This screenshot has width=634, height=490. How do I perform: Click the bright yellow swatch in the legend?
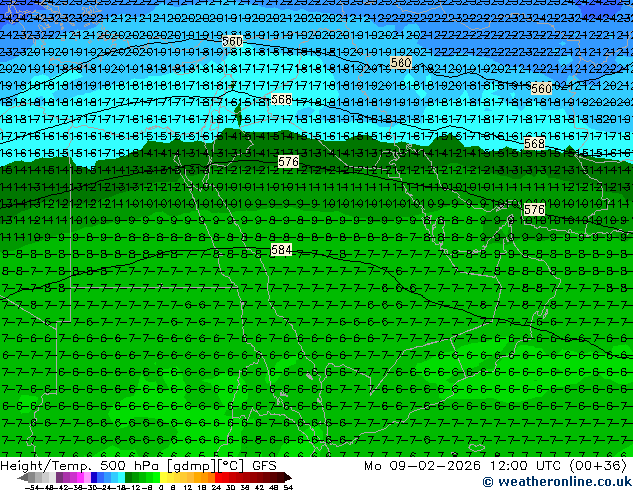164,477
